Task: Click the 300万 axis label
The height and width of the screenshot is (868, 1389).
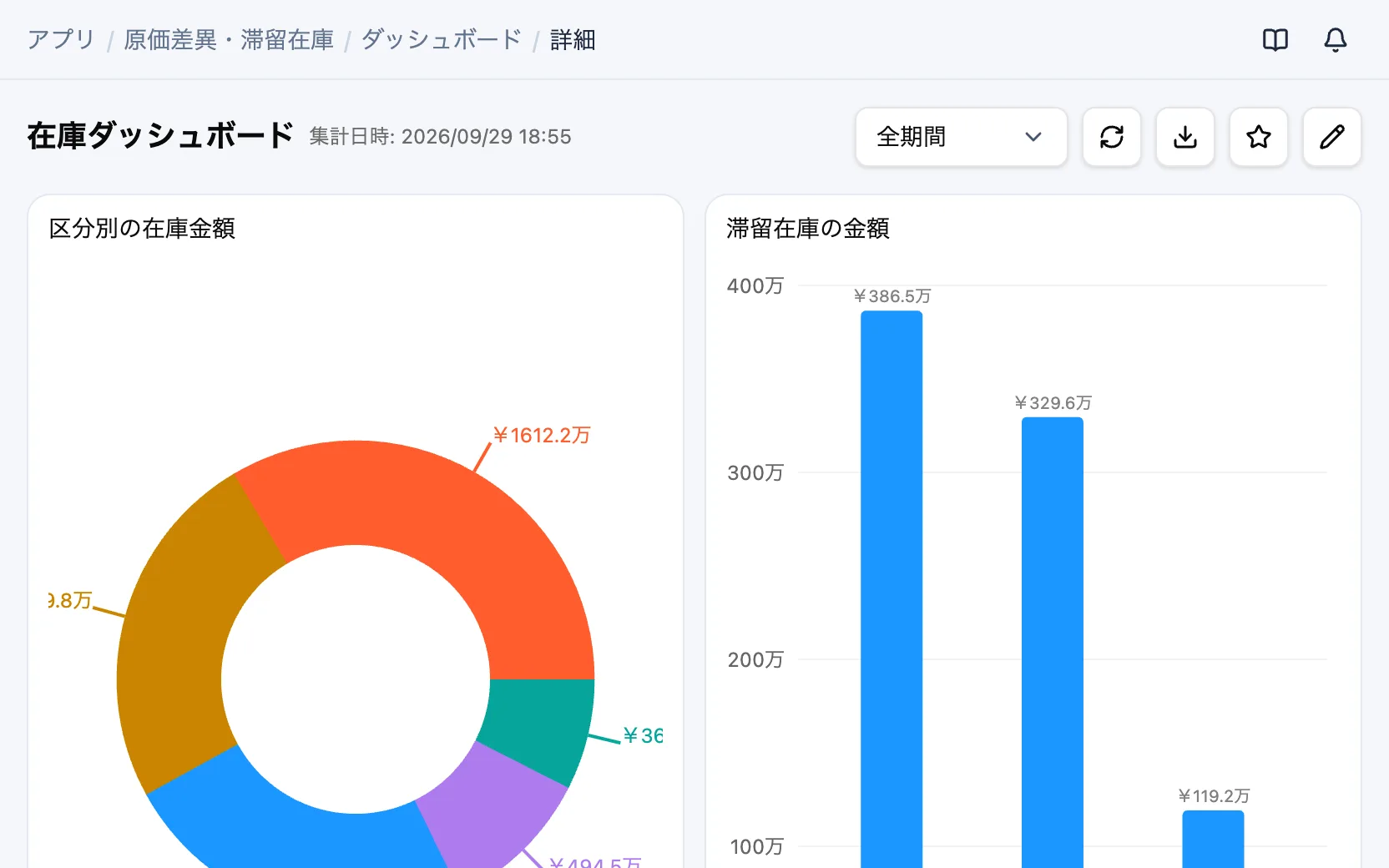Action: [755, 473]
